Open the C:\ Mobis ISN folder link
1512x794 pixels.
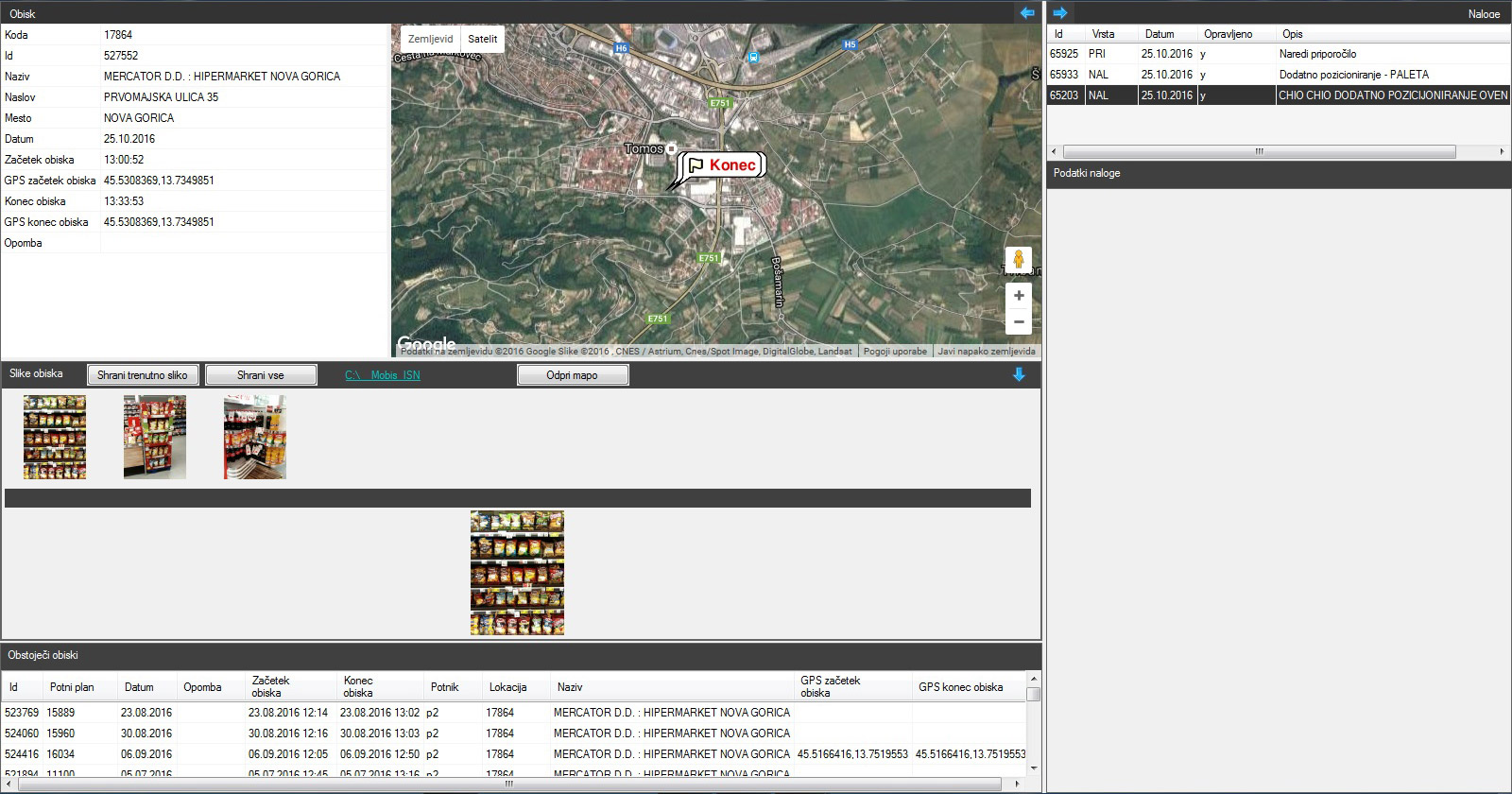click(x=383, y=375)
